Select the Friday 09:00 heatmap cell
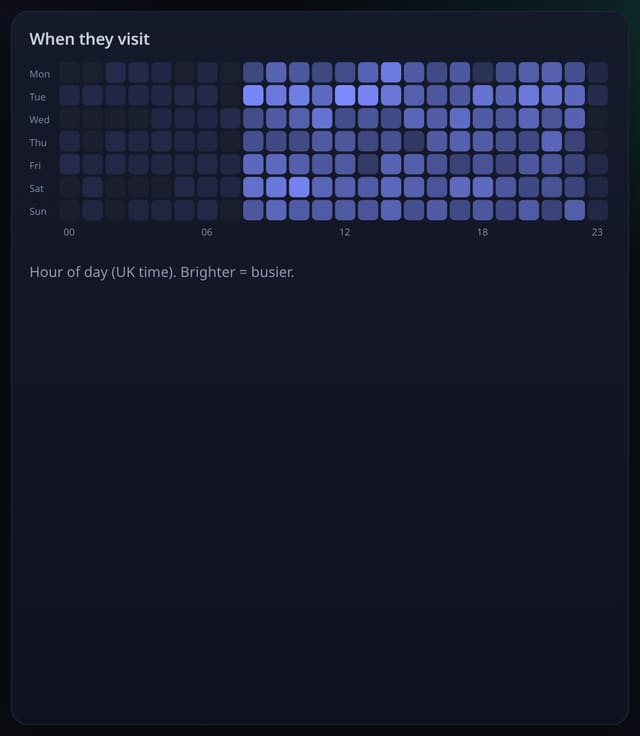The image size is (640, 736). pos(276,164)
